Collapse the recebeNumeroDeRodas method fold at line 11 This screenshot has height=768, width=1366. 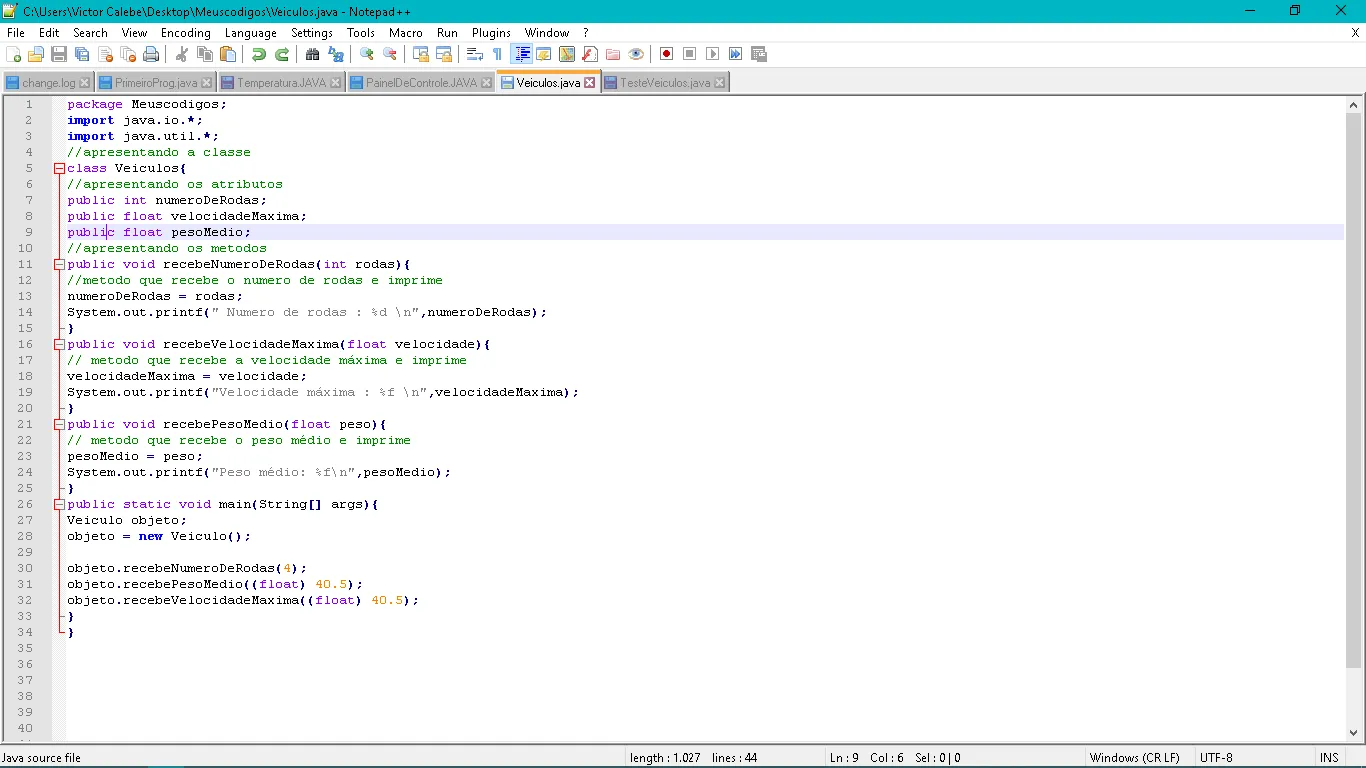point(59,264)
